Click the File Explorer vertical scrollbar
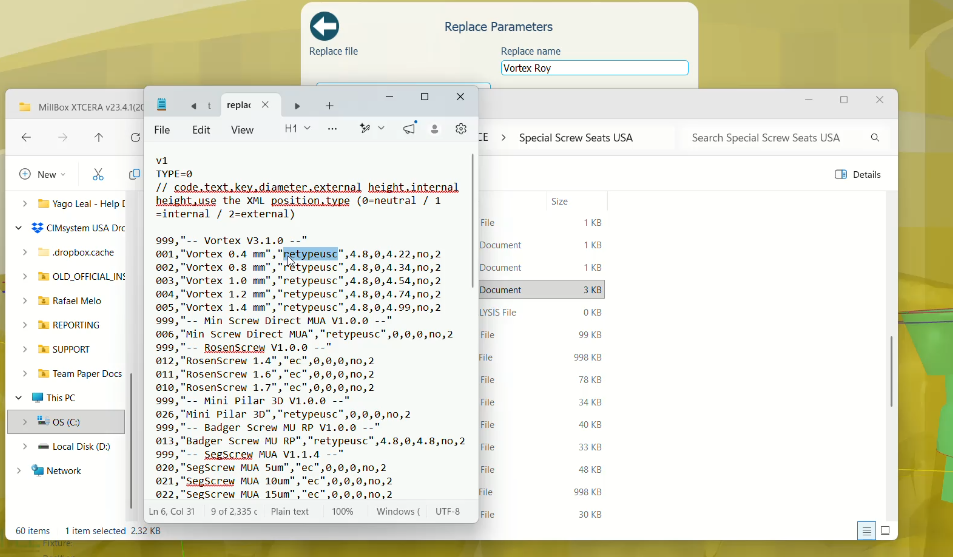The image size is (953, 557). 891,371
